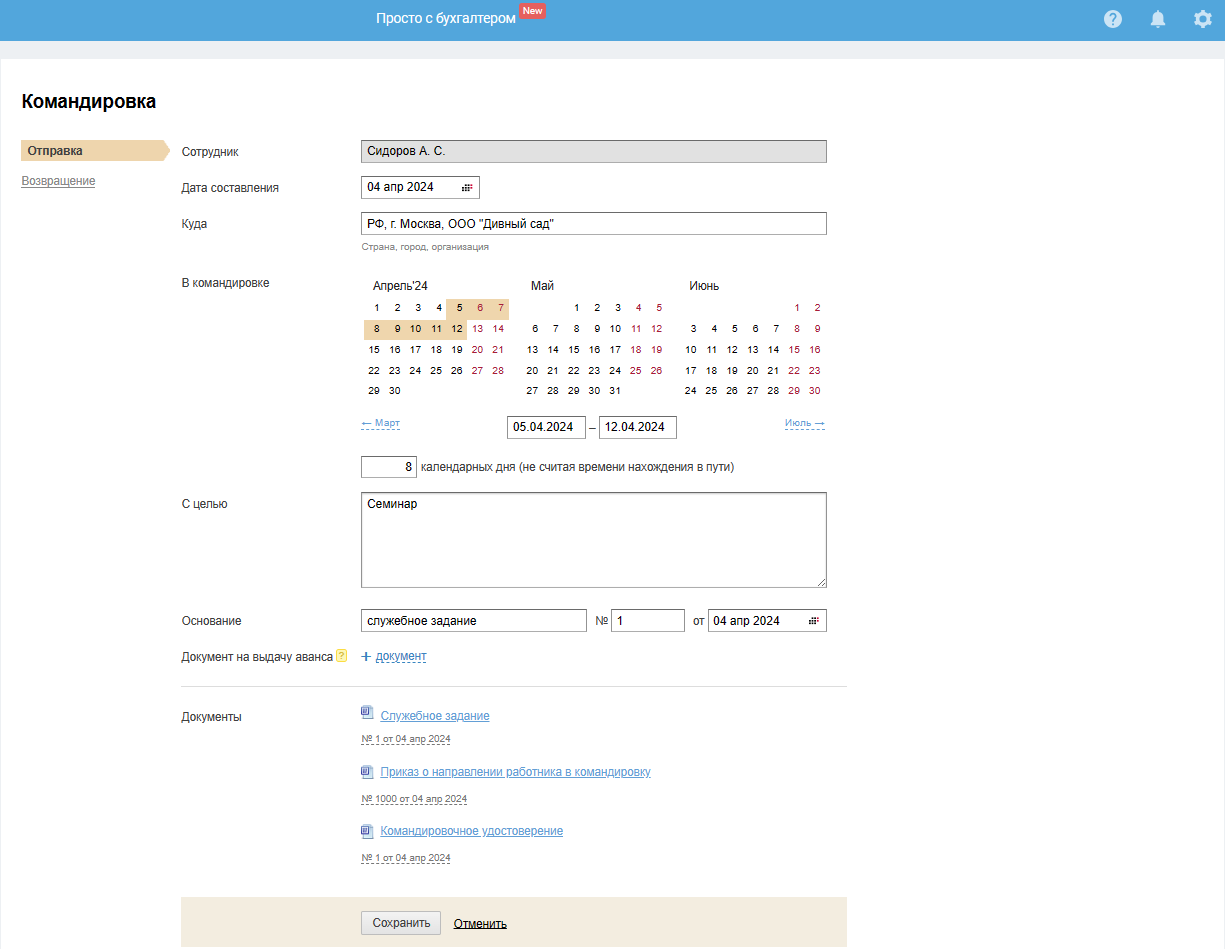
Task: Open Просто с бухгалтером menu item
Action: pos(446,19)
